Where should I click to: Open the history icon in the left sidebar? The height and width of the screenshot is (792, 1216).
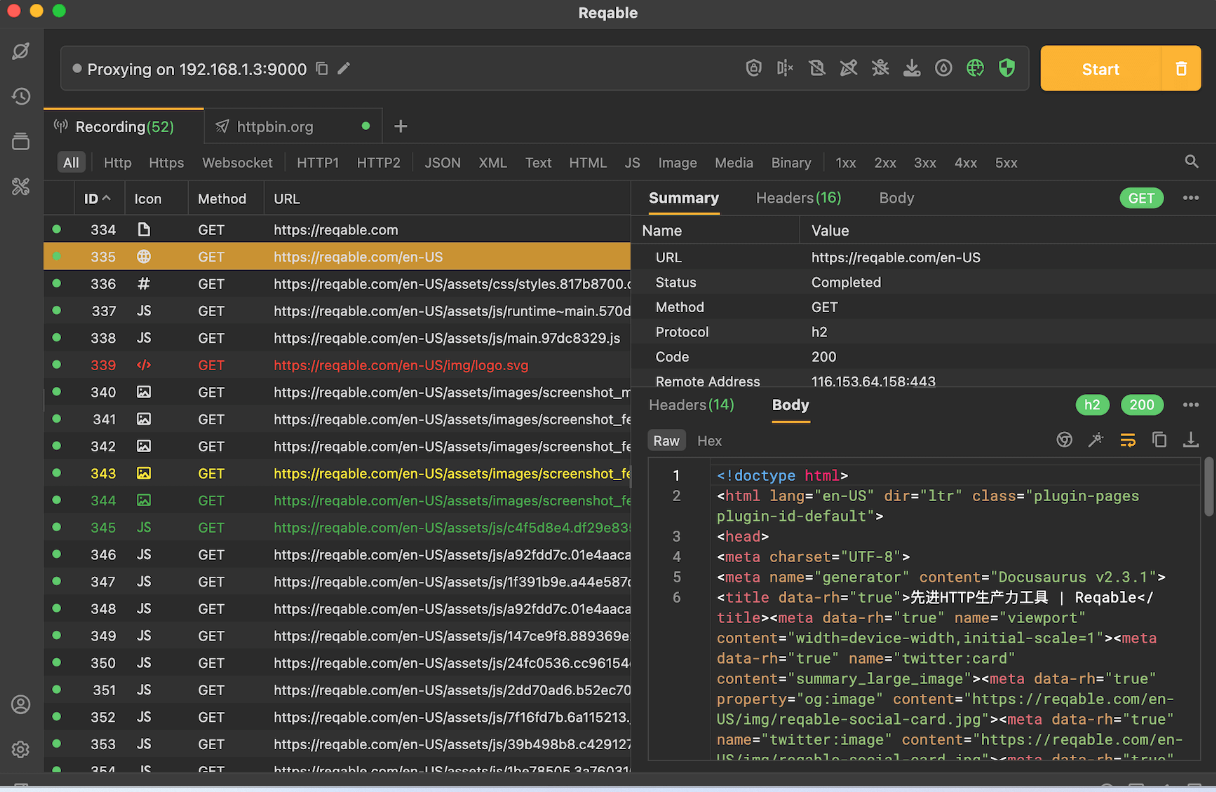coord(20,96)
